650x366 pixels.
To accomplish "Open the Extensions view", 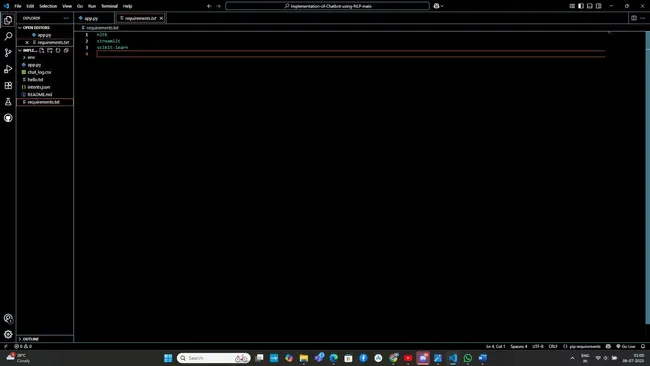I will click(x=8, y=85).
